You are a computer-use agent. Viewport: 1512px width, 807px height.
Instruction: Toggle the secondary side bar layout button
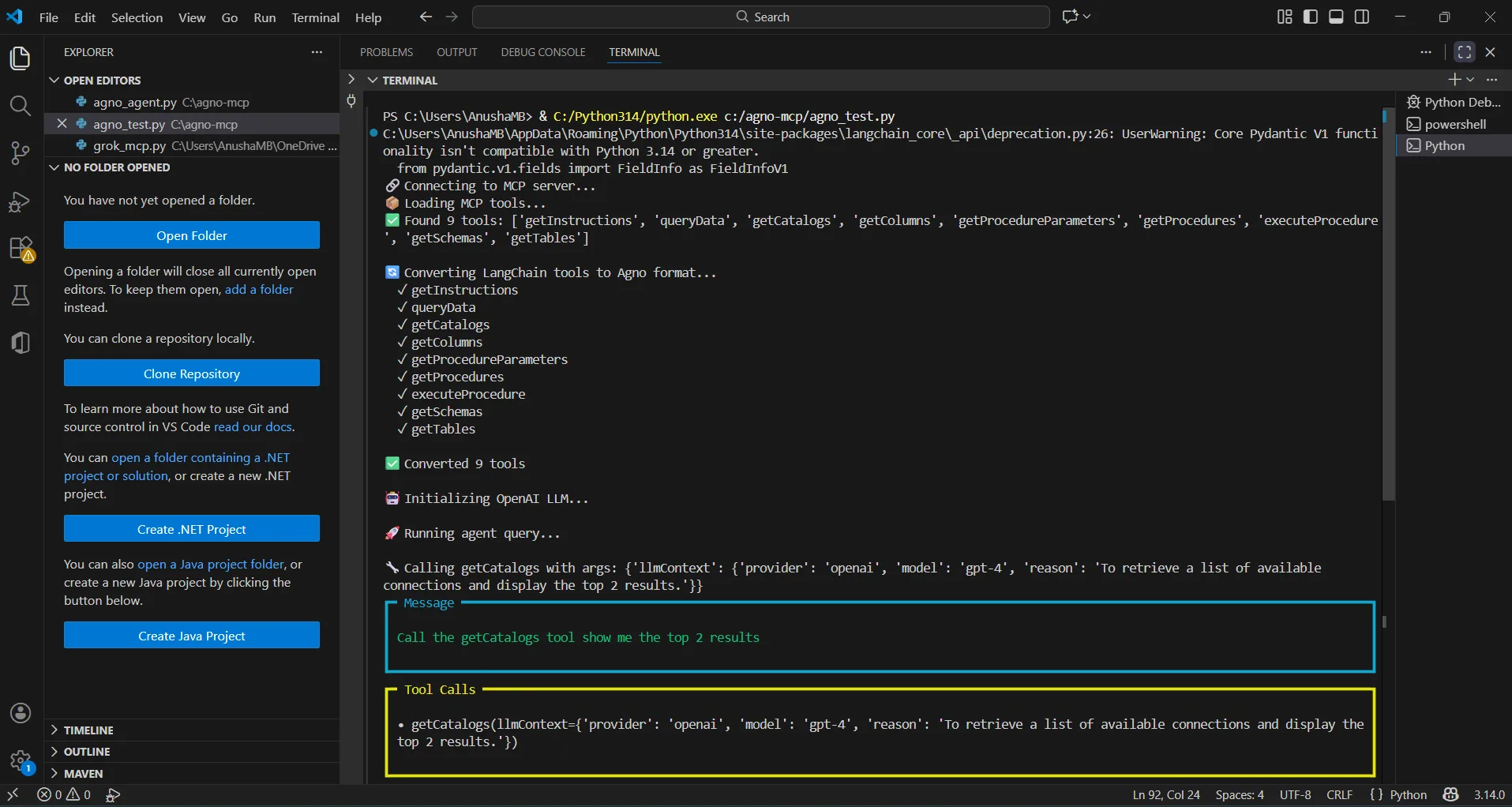coord(1362,17)
